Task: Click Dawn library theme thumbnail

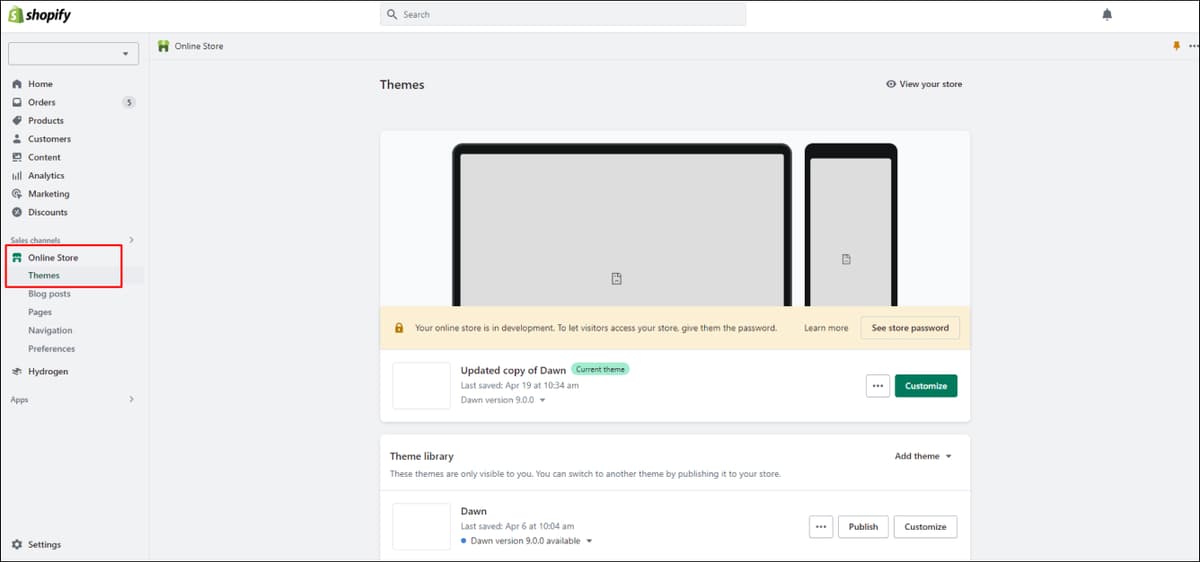Action: click(x=421, y=527)
